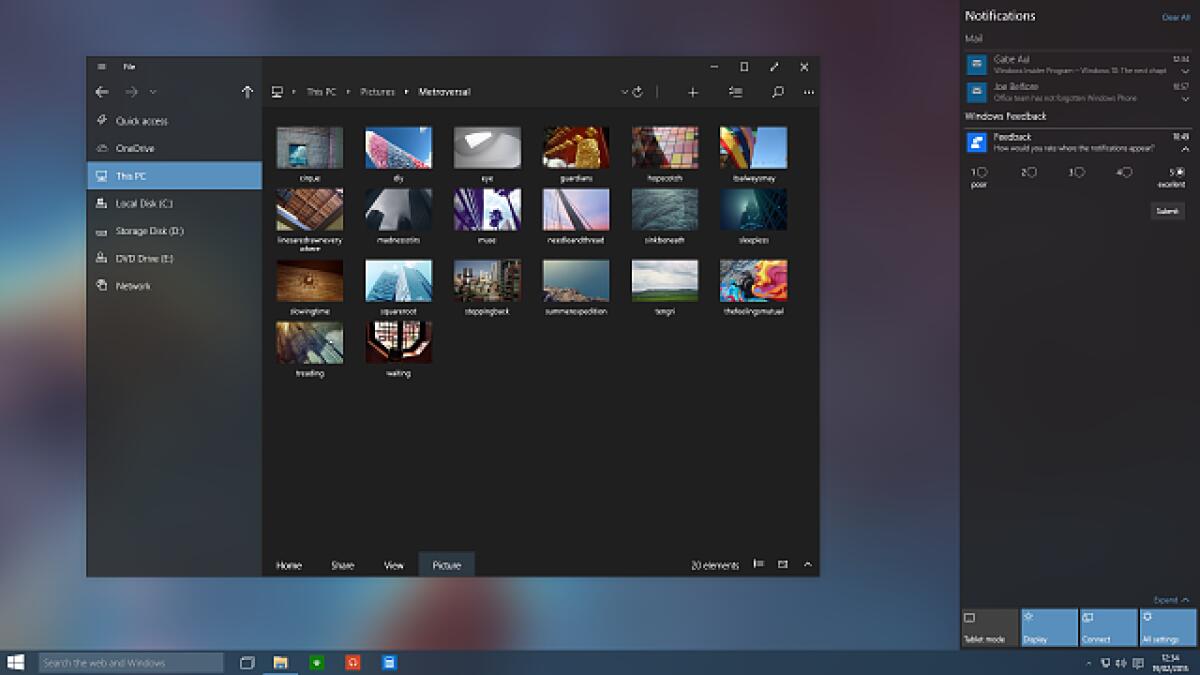Toggle the selection icon next to plus
1200x675 pixels.
736,91
